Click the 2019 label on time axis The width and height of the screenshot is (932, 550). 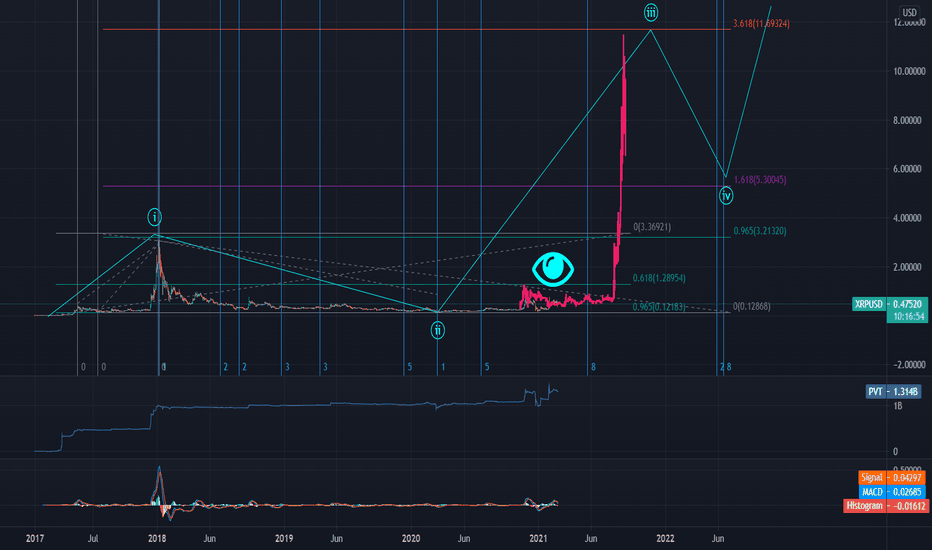[x=284, y=538]
